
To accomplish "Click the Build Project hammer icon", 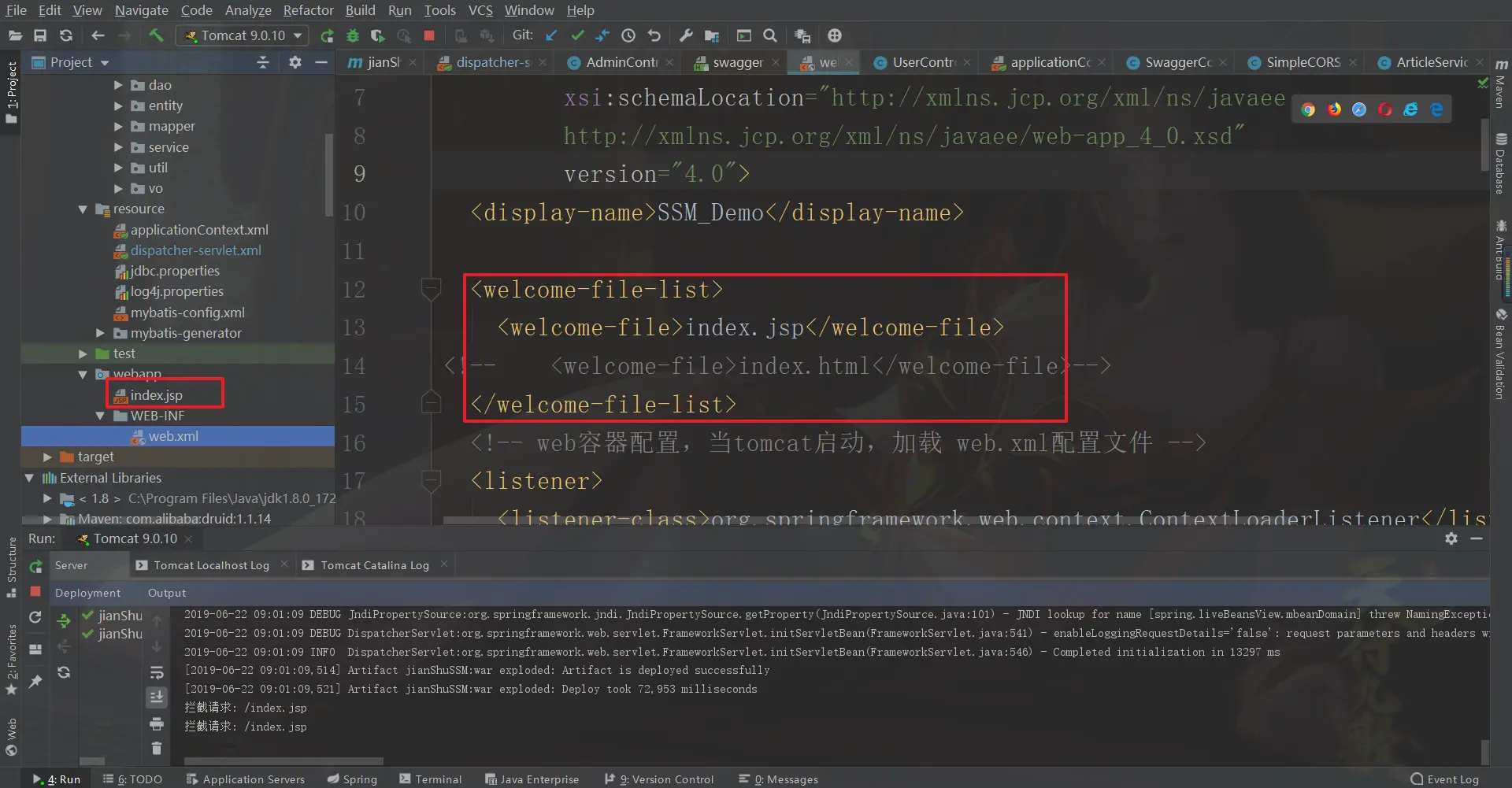I will [x=156, y=35].
